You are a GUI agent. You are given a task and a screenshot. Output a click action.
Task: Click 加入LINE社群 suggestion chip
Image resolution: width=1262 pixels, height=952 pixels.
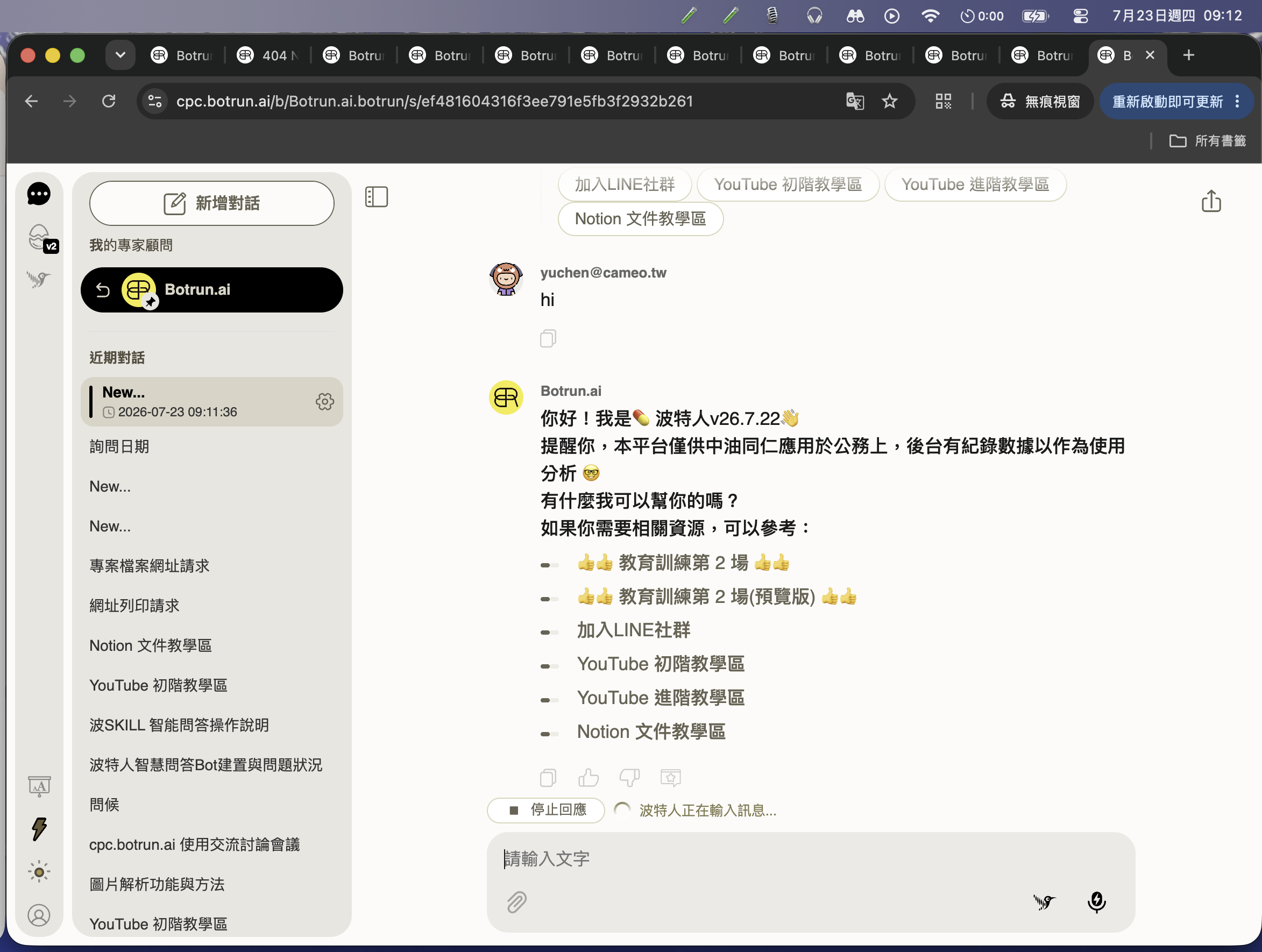(625, 184)
